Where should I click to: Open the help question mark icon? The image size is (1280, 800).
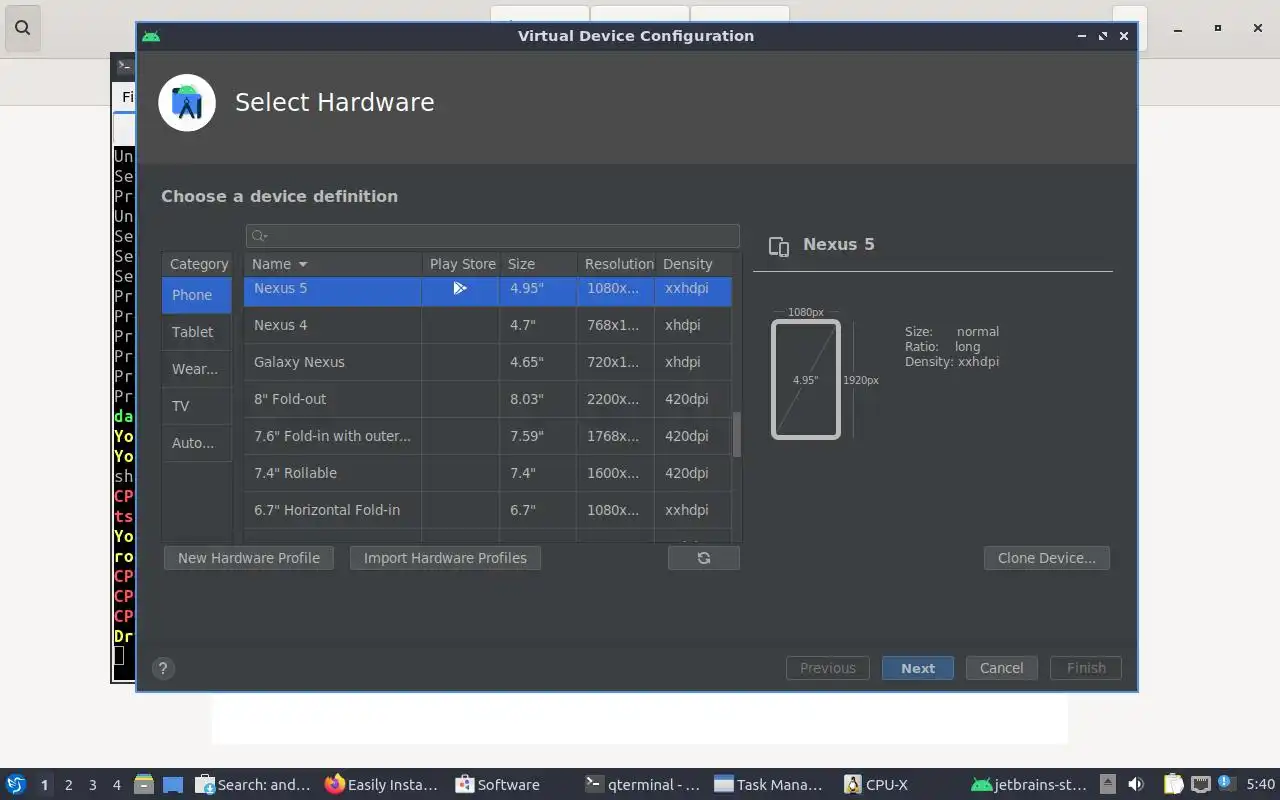coord(163,669)
